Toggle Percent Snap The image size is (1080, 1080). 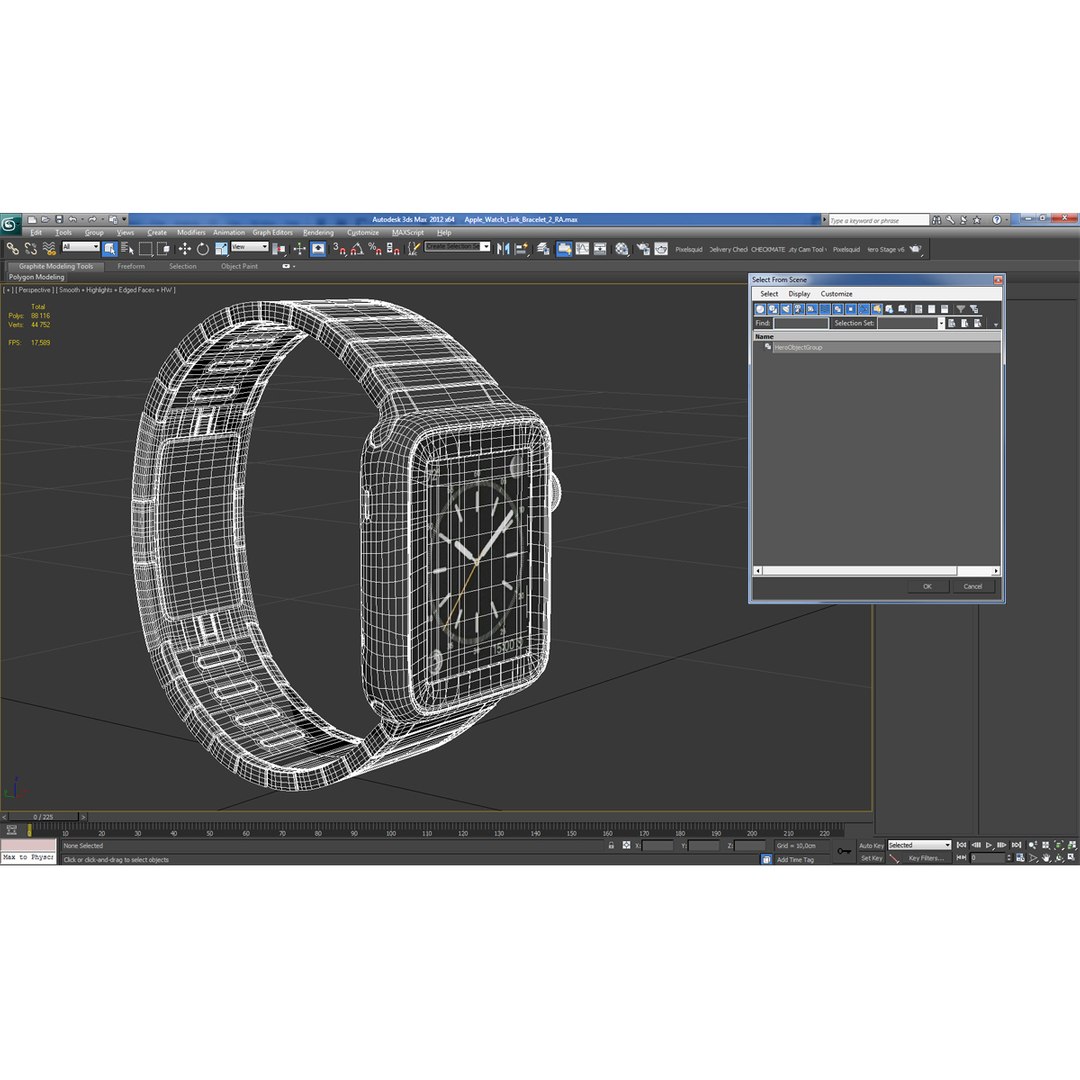375,249
